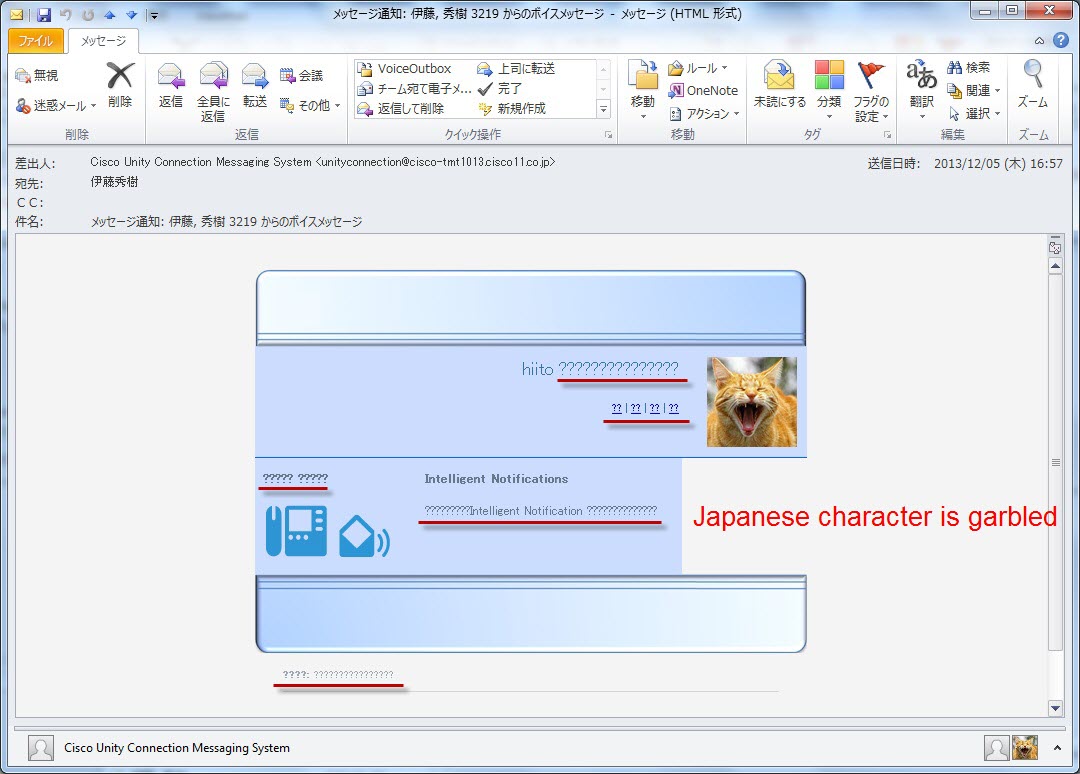Click the Meeting (会議) reply icon
Viewport: 1080px width, 774px height.
301,75
